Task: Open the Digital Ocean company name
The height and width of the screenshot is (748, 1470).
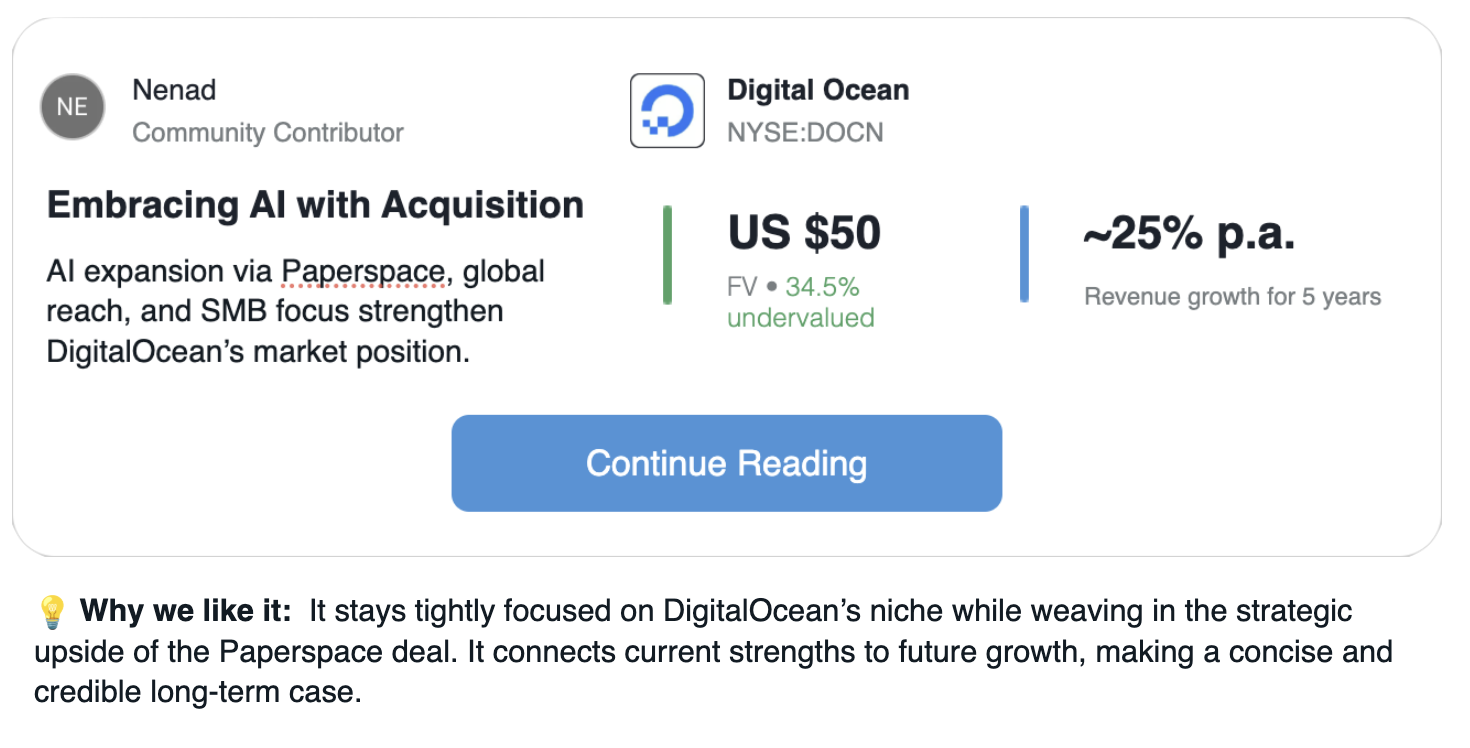Action: click(x=818, y=90)
